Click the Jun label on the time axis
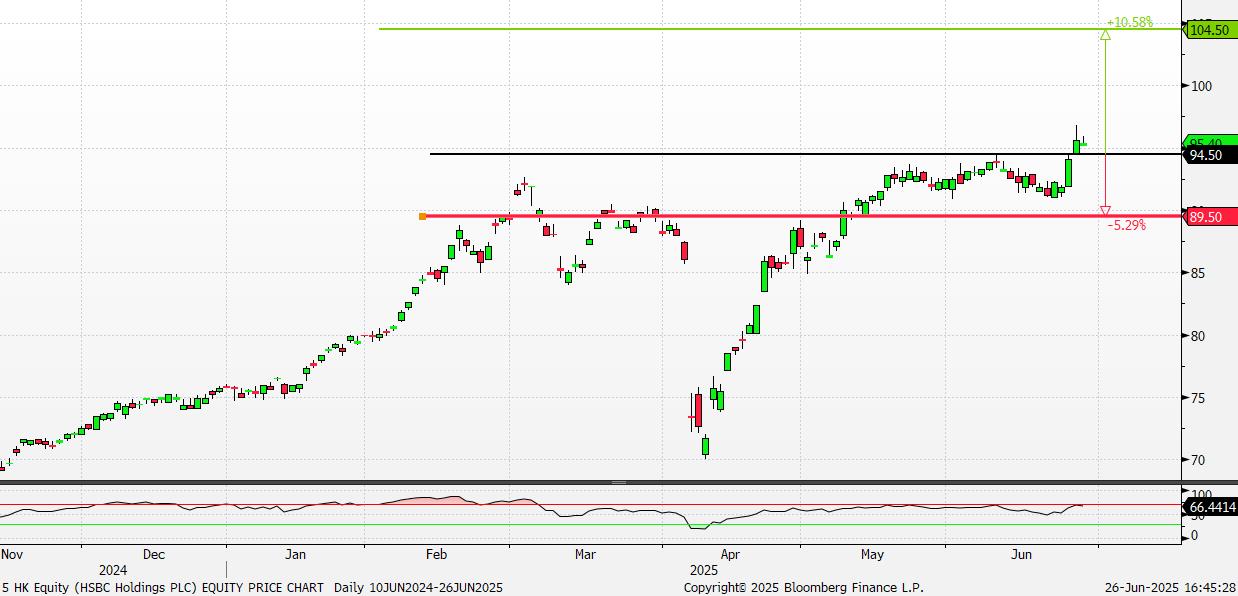 pos(1022,553)
